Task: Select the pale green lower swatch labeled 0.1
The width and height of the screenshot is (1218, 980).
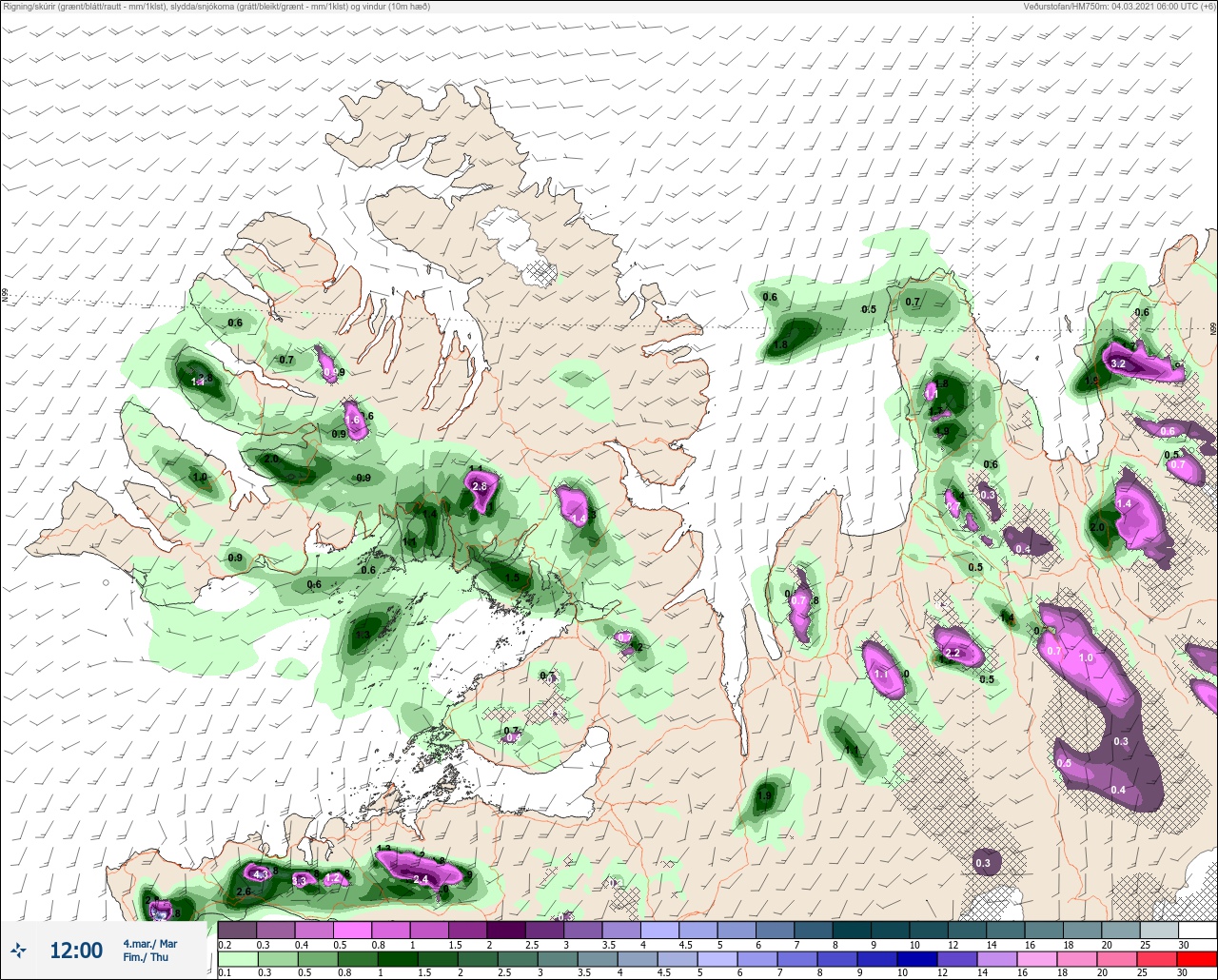Action: tap(238, 959)
